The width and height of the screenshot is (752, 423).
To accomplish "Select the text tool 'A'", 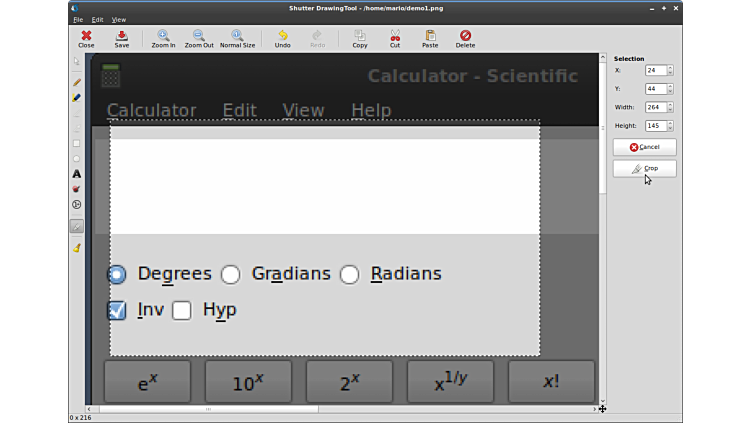I will tap(77, 174).
